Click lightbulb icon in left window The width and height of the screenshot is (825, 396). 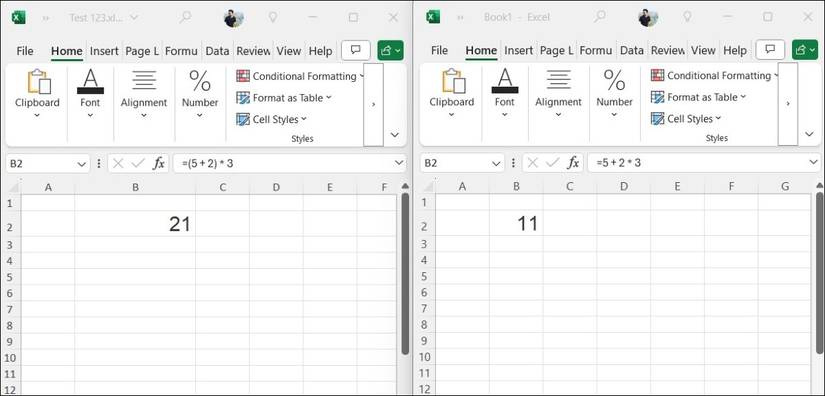(273, 17)
